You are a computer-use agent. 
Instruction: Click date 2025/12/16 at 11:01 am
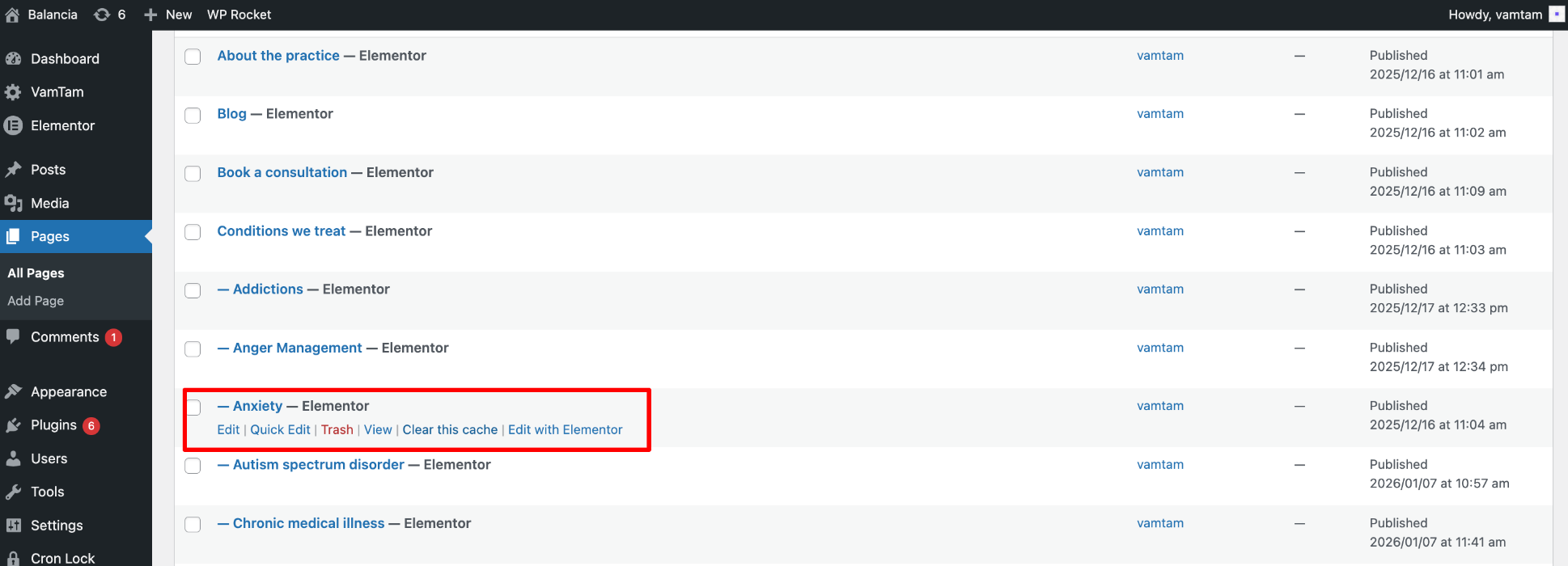pos(1437,74)
